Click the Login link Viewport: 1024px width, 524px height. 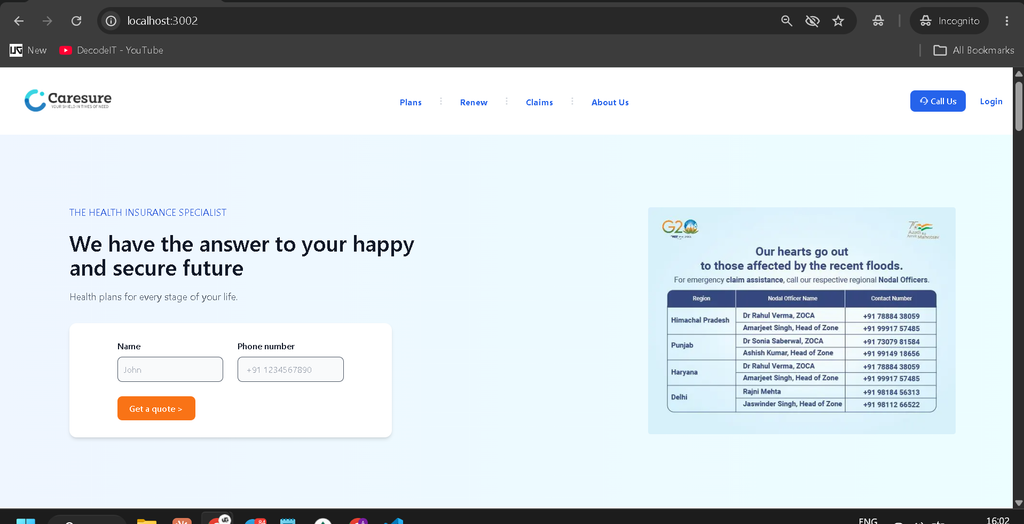point(991,101)
